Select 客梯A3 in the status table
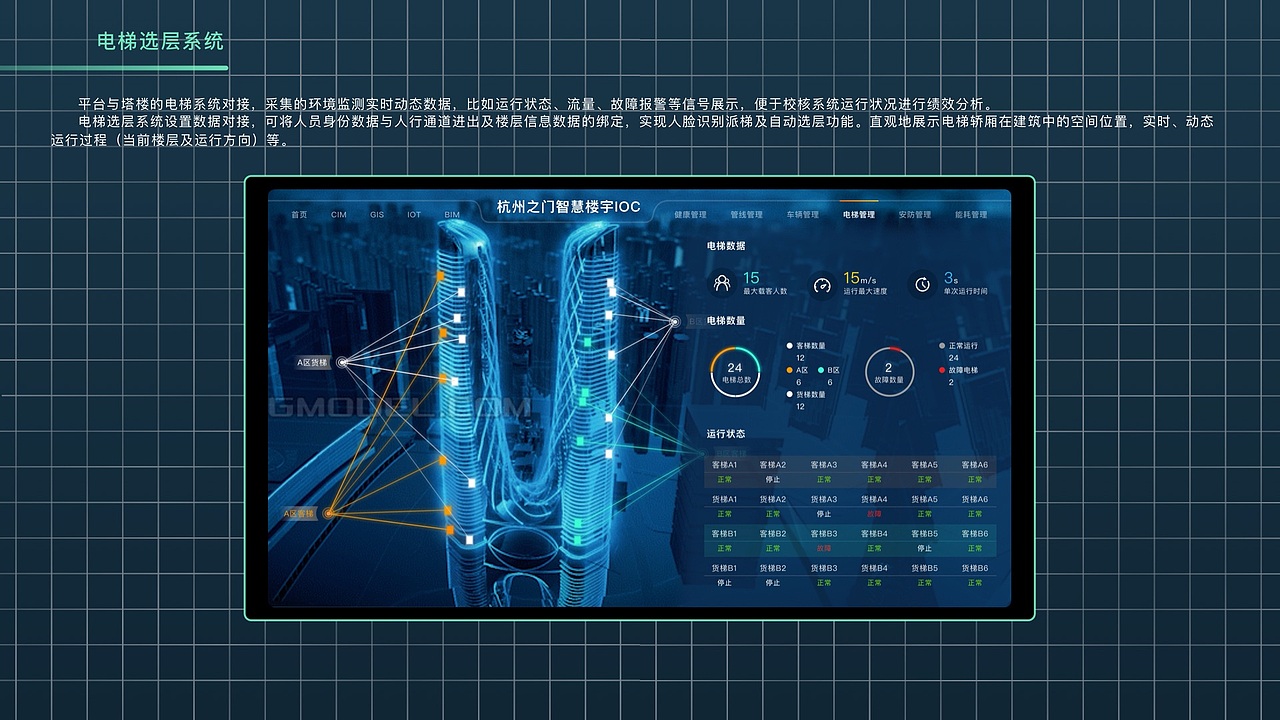Viewport: 1280px width, 720px height. click(824, 465)
